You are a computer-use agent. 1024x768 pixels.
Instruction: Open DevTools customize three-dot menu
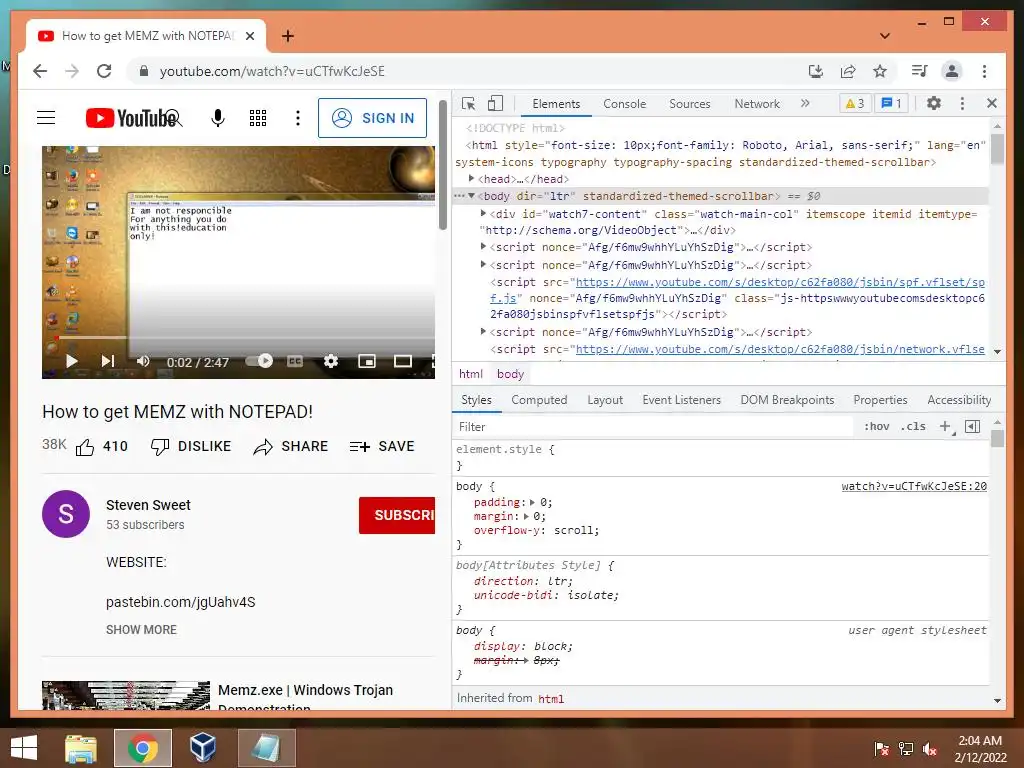[962, 103]
